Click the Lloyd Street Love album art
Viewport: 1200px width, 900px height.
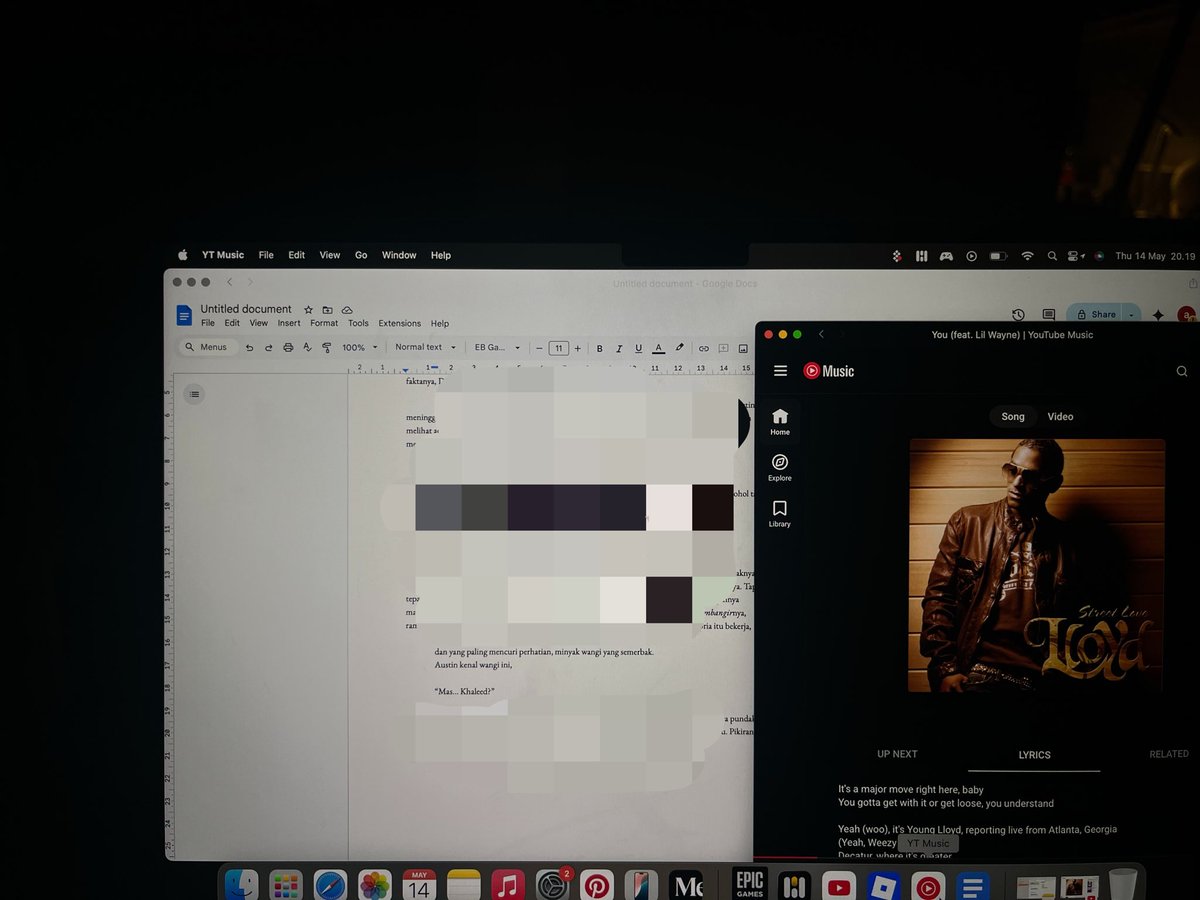pos(1037,565)
